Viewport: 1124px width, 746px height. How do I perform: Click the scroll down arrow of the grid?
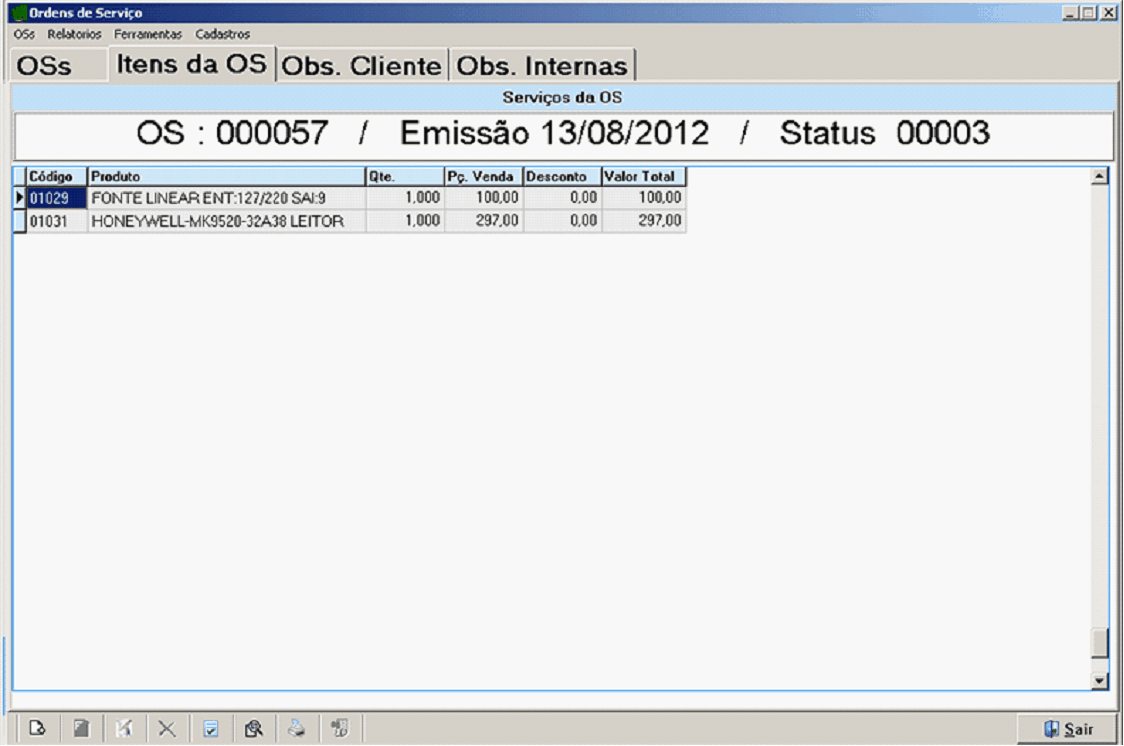[1101, 680]
